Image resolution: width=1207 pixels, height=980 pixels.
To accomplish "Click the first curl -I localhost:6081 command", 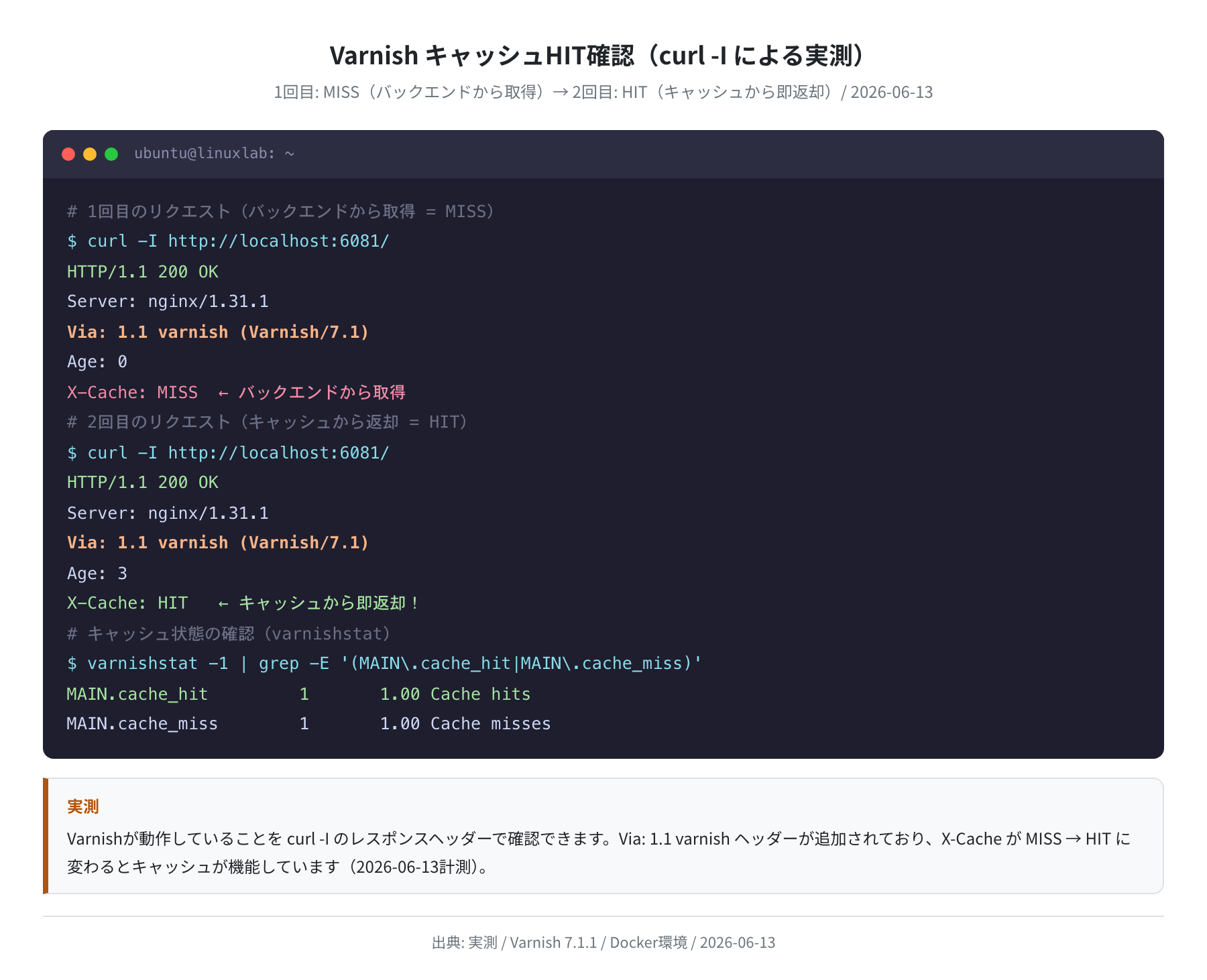I will (x=228, y=241).
